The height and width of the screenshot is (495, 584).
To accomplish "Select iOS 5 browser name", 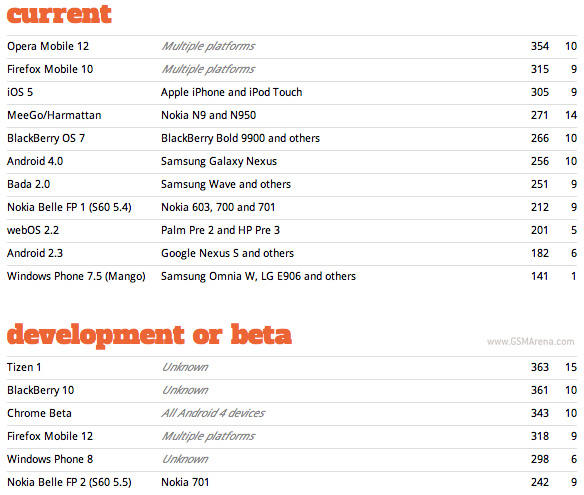I will [20, 92].
